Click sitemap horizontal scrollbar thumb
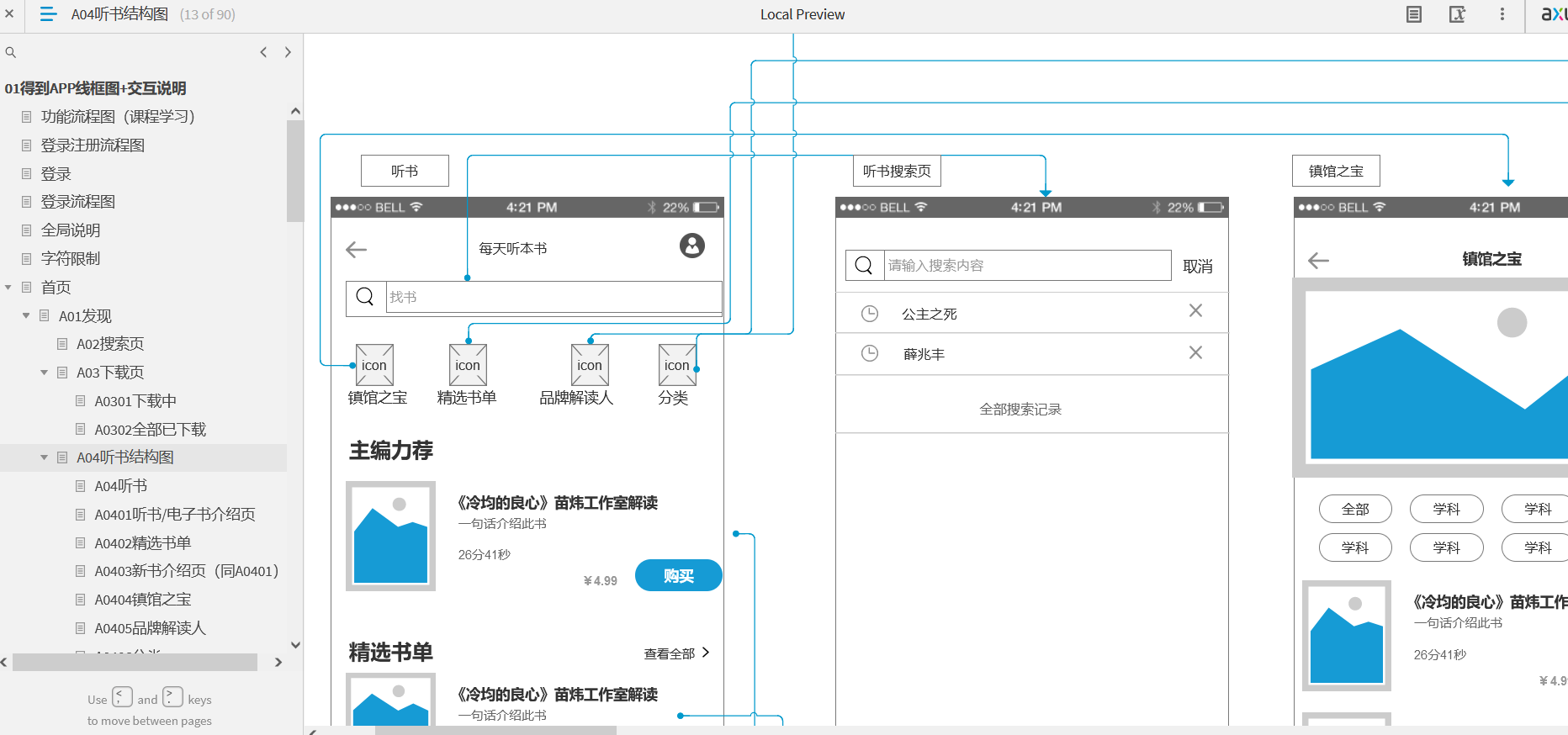The height and width of the screenshot is (735, 1568). point(135,663)
